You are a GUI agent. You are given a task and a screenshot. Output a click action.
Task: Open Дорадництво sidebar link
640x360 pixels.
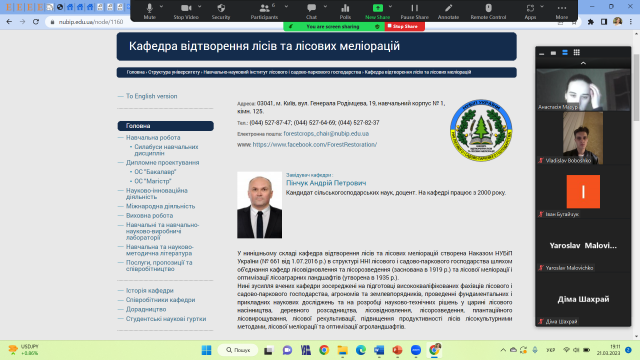click(x=146, y=309)
